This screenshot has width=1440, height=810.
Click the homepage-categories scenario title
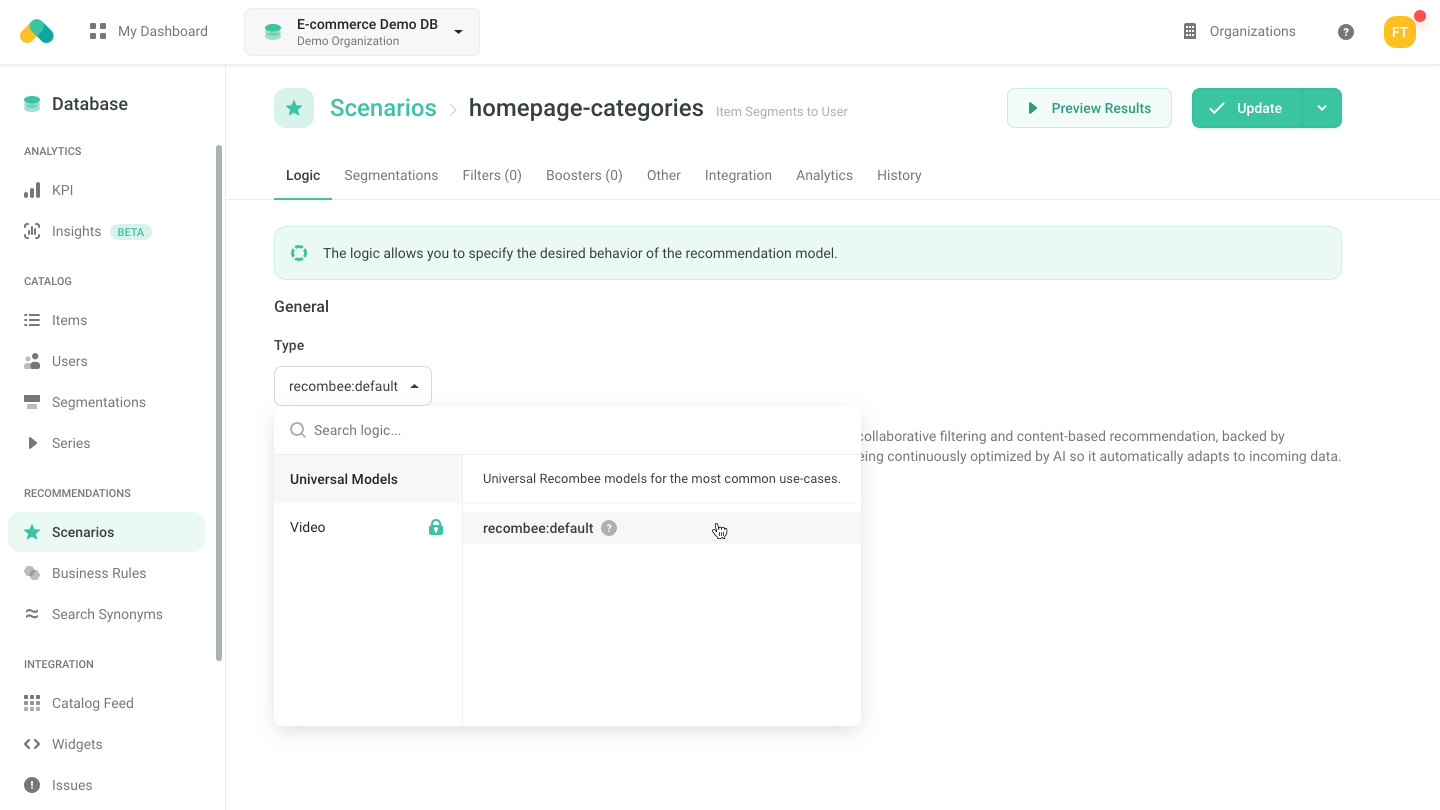pos(586,108)
